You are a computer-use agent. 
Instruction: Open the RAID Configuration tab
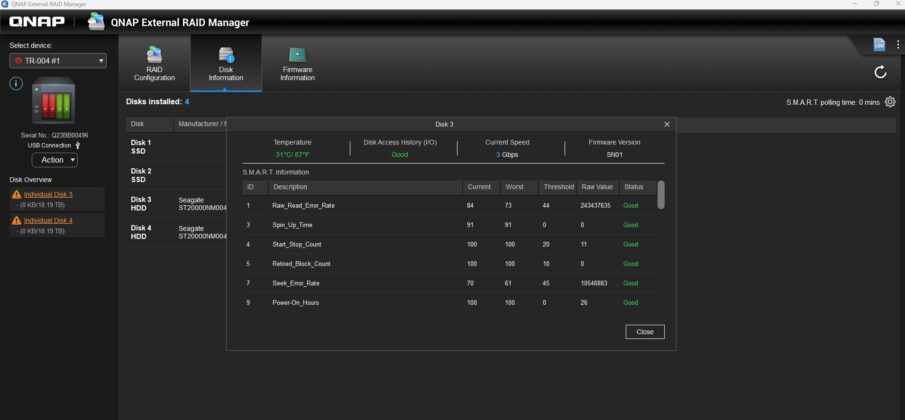coord(154,64)
